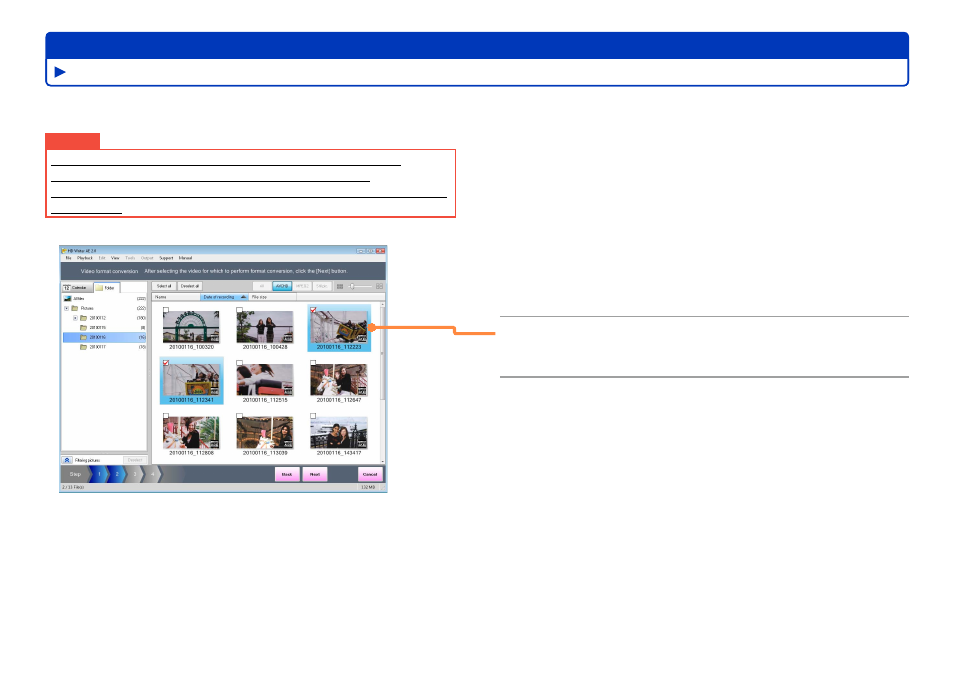Adjust the thumbnail size slider

click(352, 286)
